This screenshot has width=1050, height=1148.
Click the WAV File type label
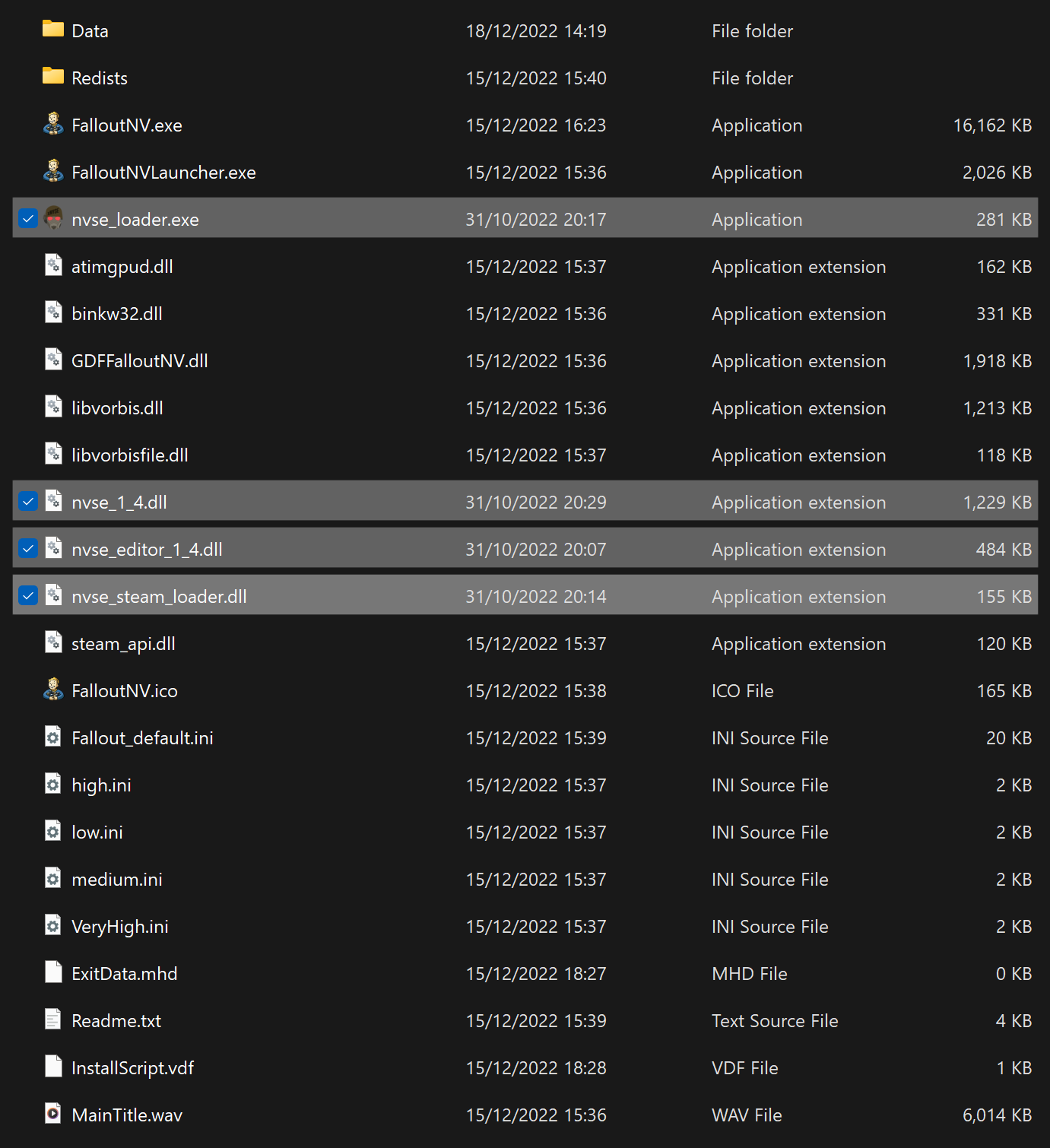point(747,1115)
